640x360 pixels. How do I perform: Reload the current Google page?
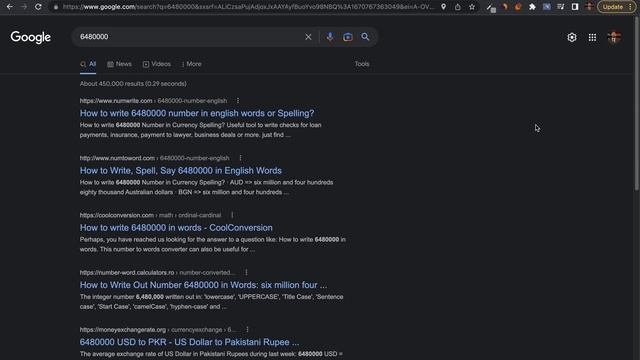(38, 7)
